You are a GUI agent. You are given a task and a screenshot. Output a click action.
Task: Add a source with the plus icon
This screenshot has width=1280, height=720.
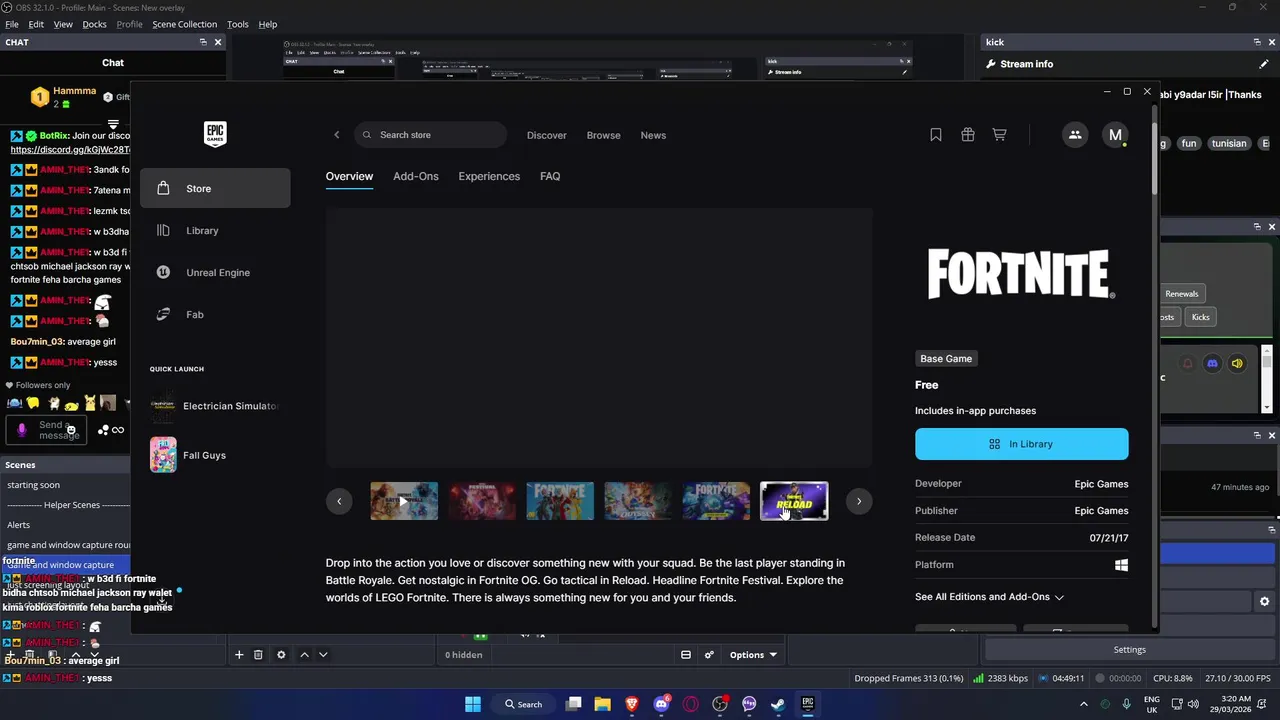pos(239,655)
